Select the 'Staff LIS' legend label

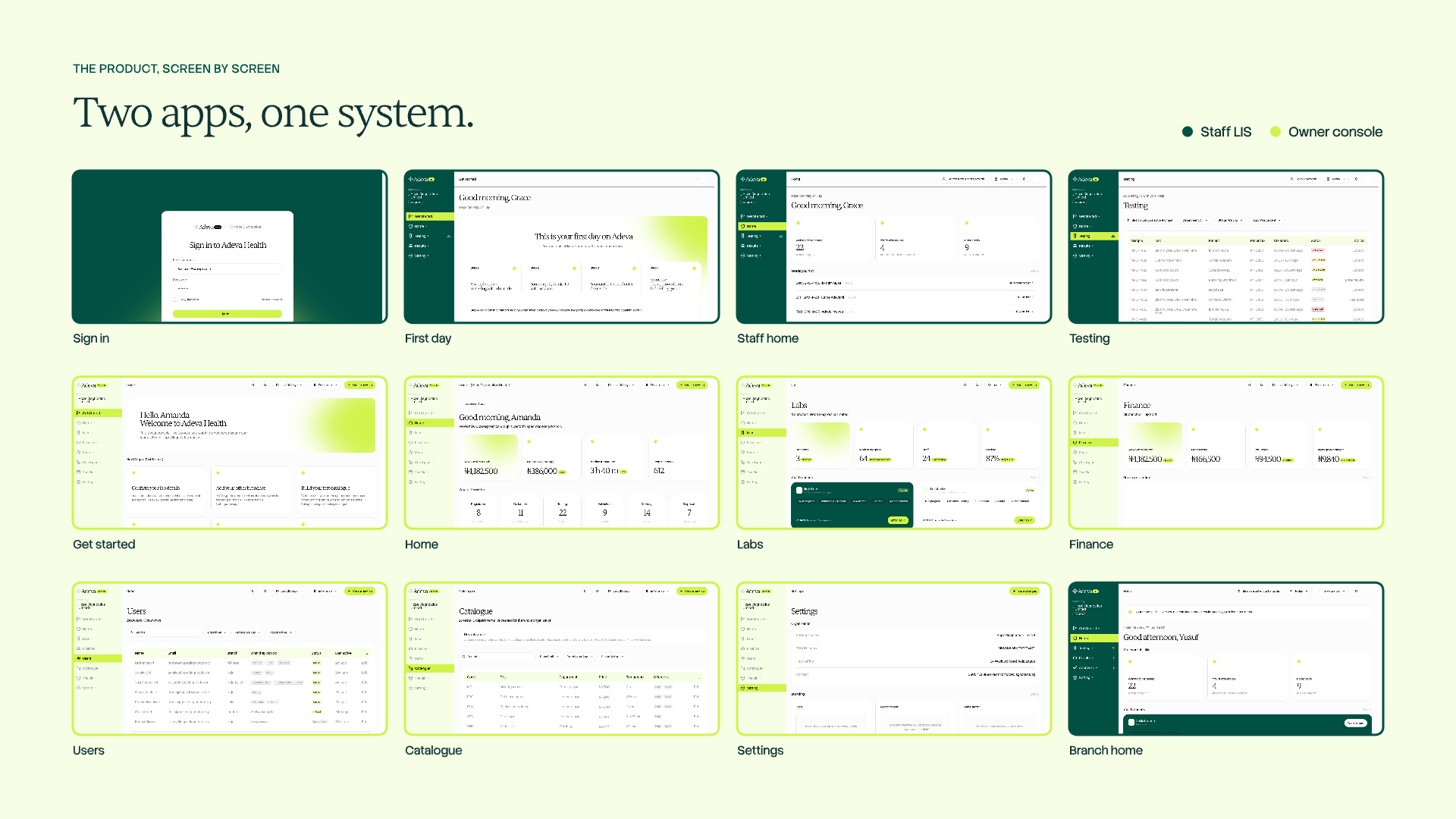[1225, 132]
